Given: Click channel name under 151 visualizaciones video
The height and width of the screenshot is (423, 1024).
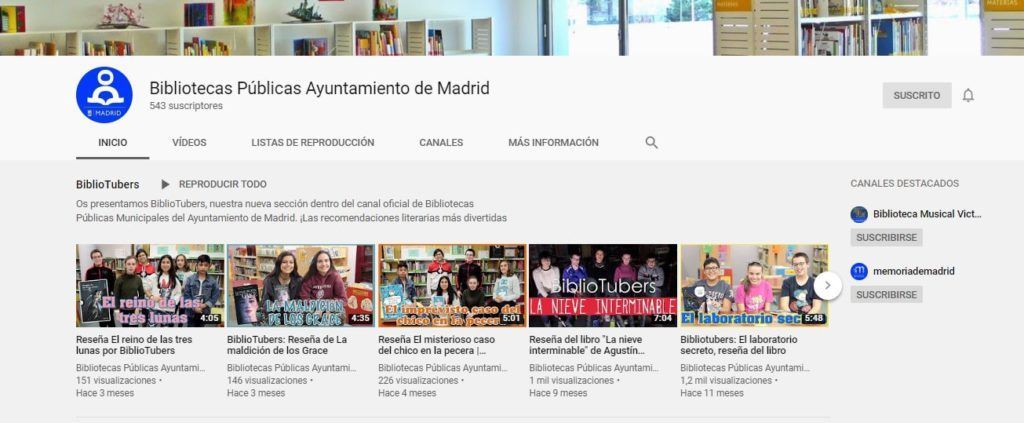Looking at the screenshot, I should [140, 368].
